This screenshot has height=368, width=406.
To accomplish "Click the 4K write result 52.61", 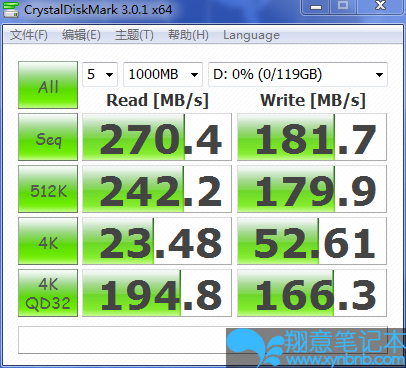I will click(x=312, y=241).
